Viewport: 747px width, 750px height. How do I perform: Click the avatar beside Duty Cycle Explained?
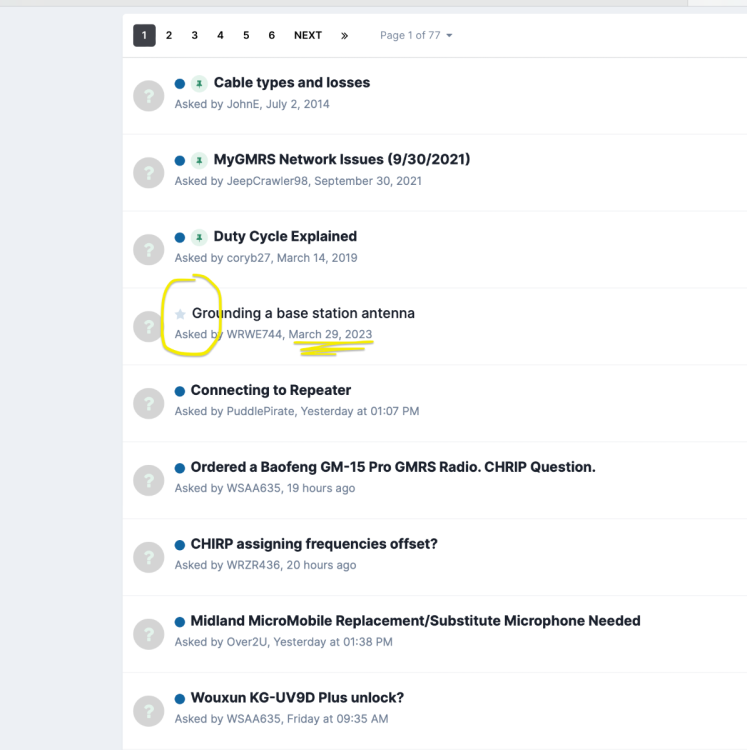148,248
